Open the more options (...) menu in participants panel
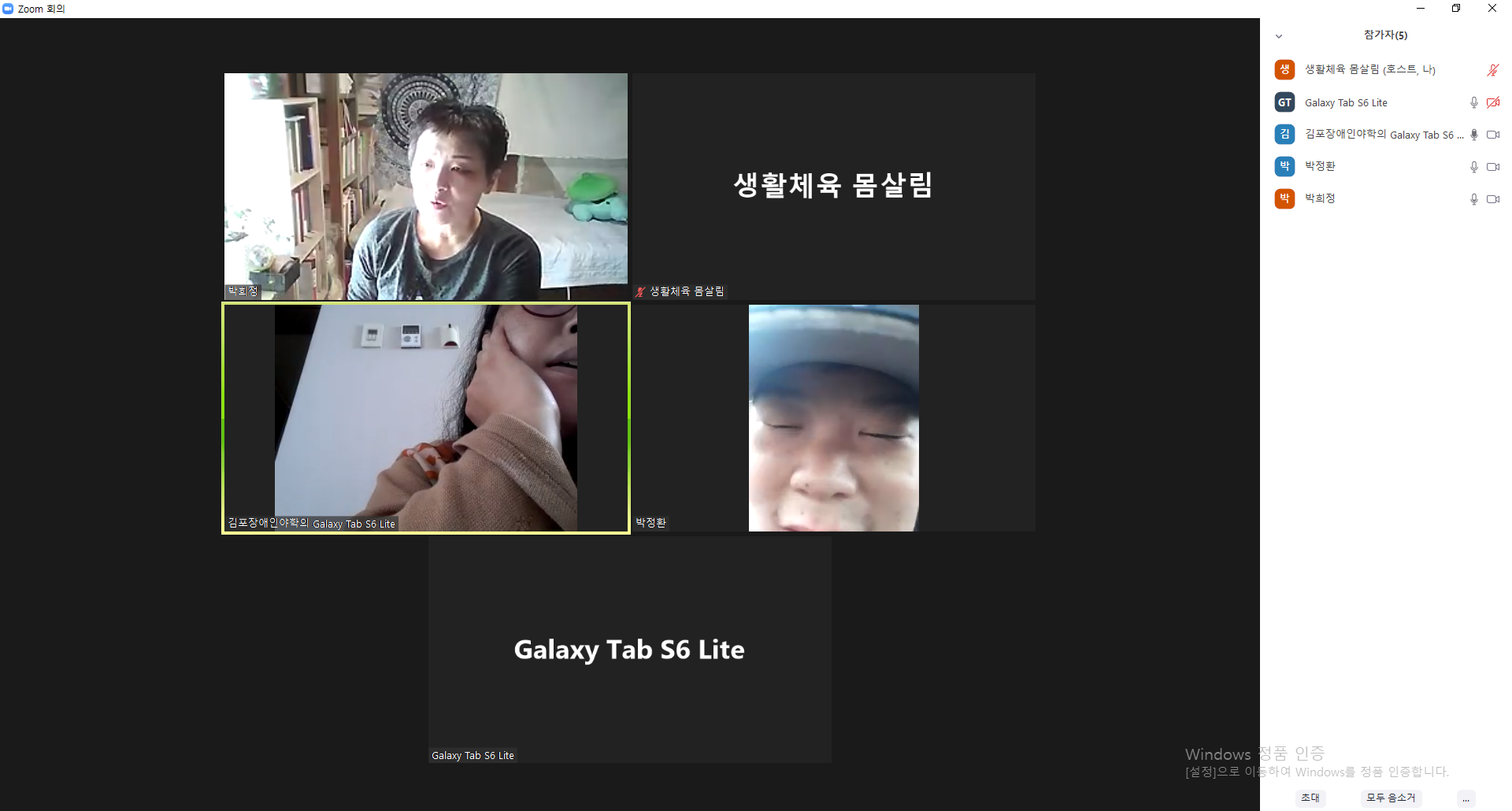This screenshot has width=1512, height=811. click(x=1466, y=798)
